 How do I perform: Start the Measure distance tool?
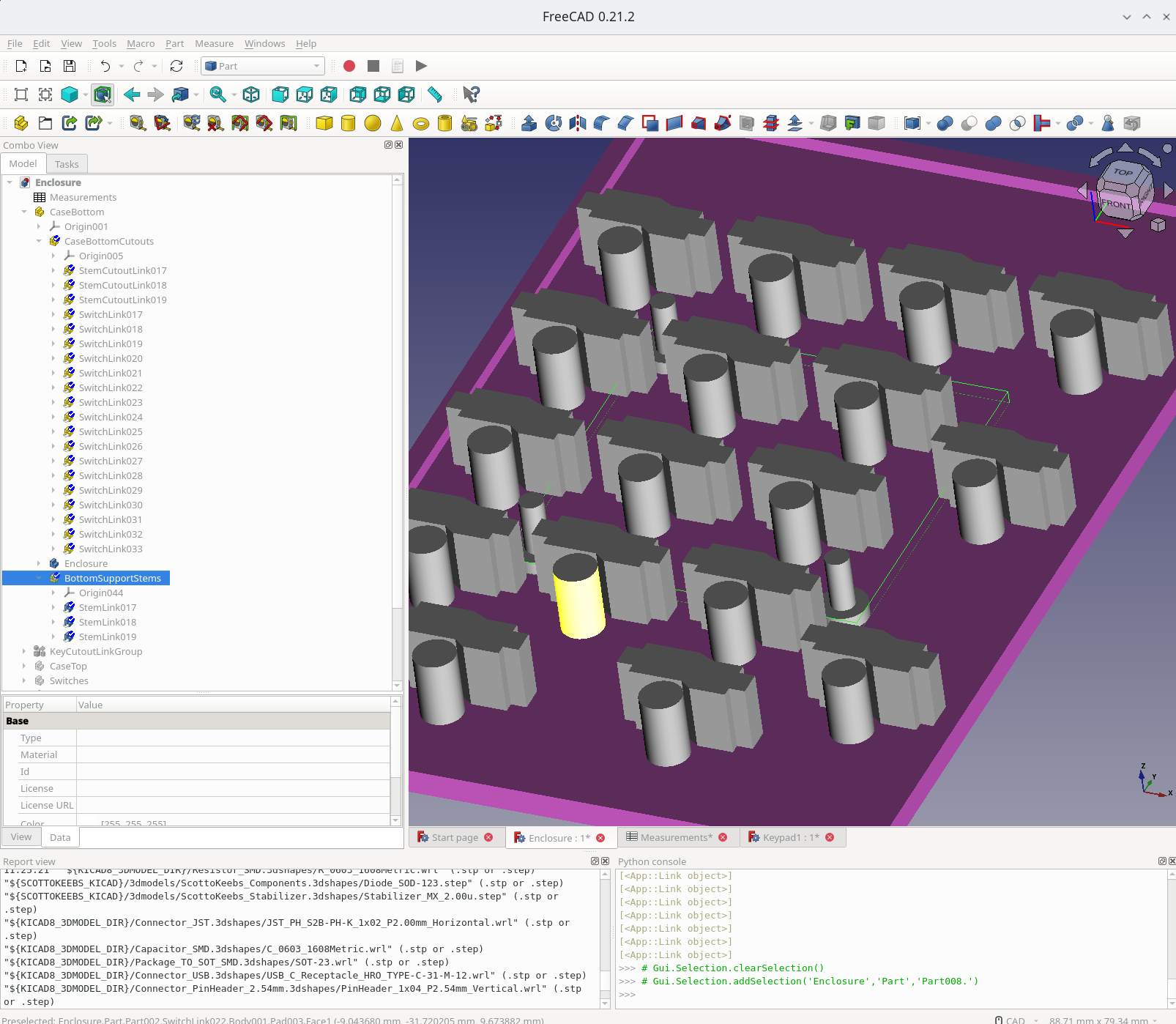433,94
